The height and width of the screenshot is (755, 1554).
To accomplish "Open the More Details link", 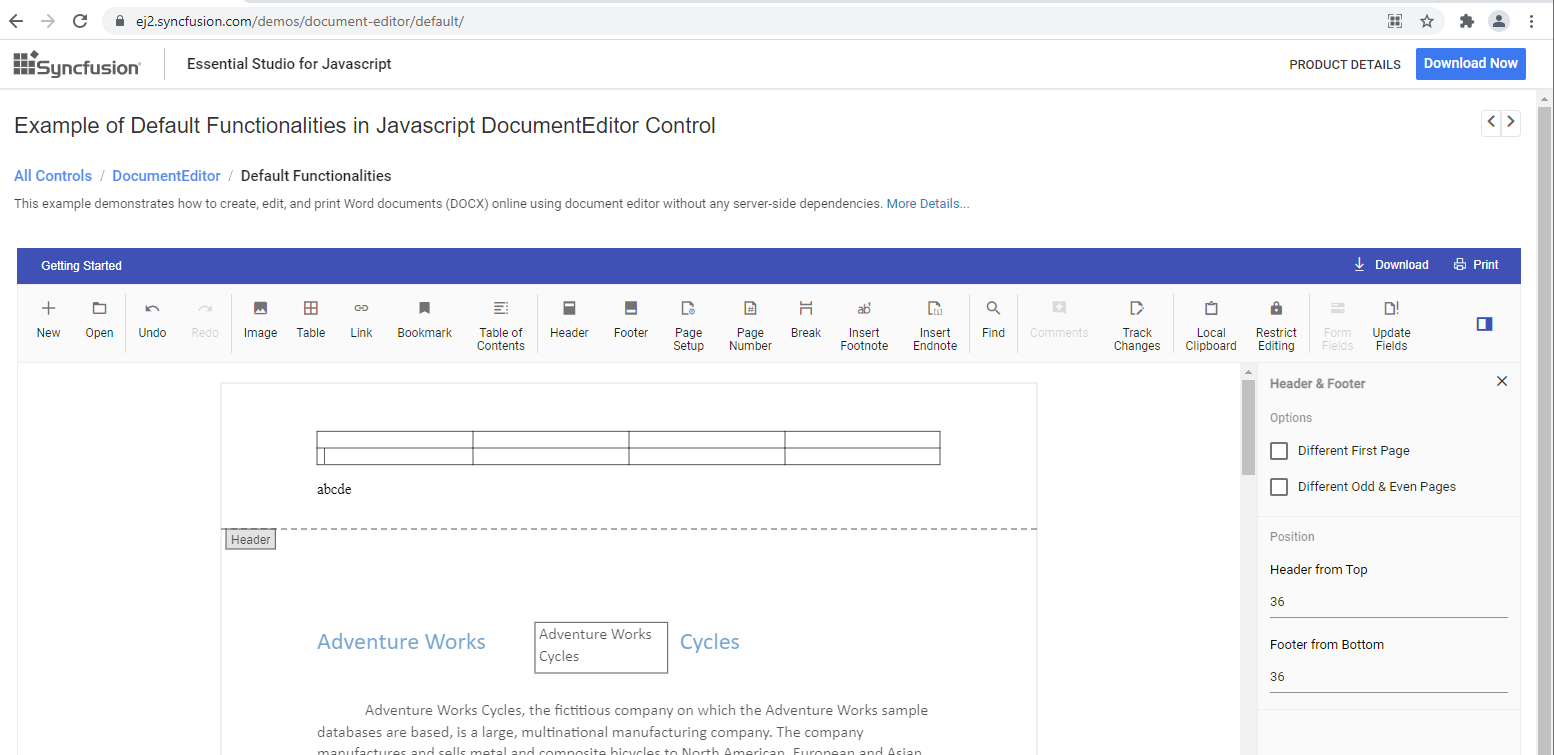I will point(927,204).
